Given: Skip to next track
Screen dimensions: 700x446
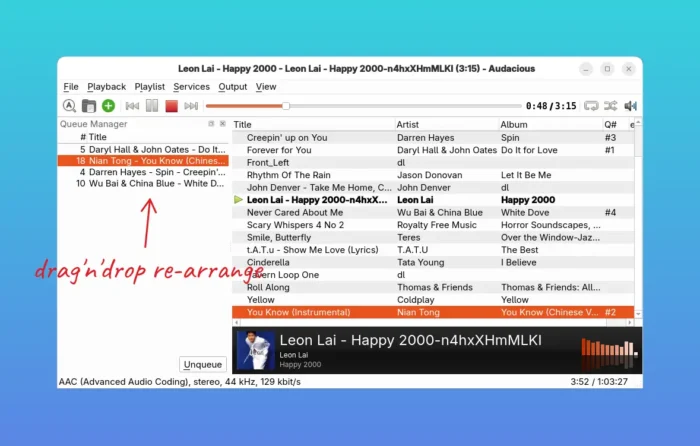Looking at the screenshot, I should coord(191,106).
